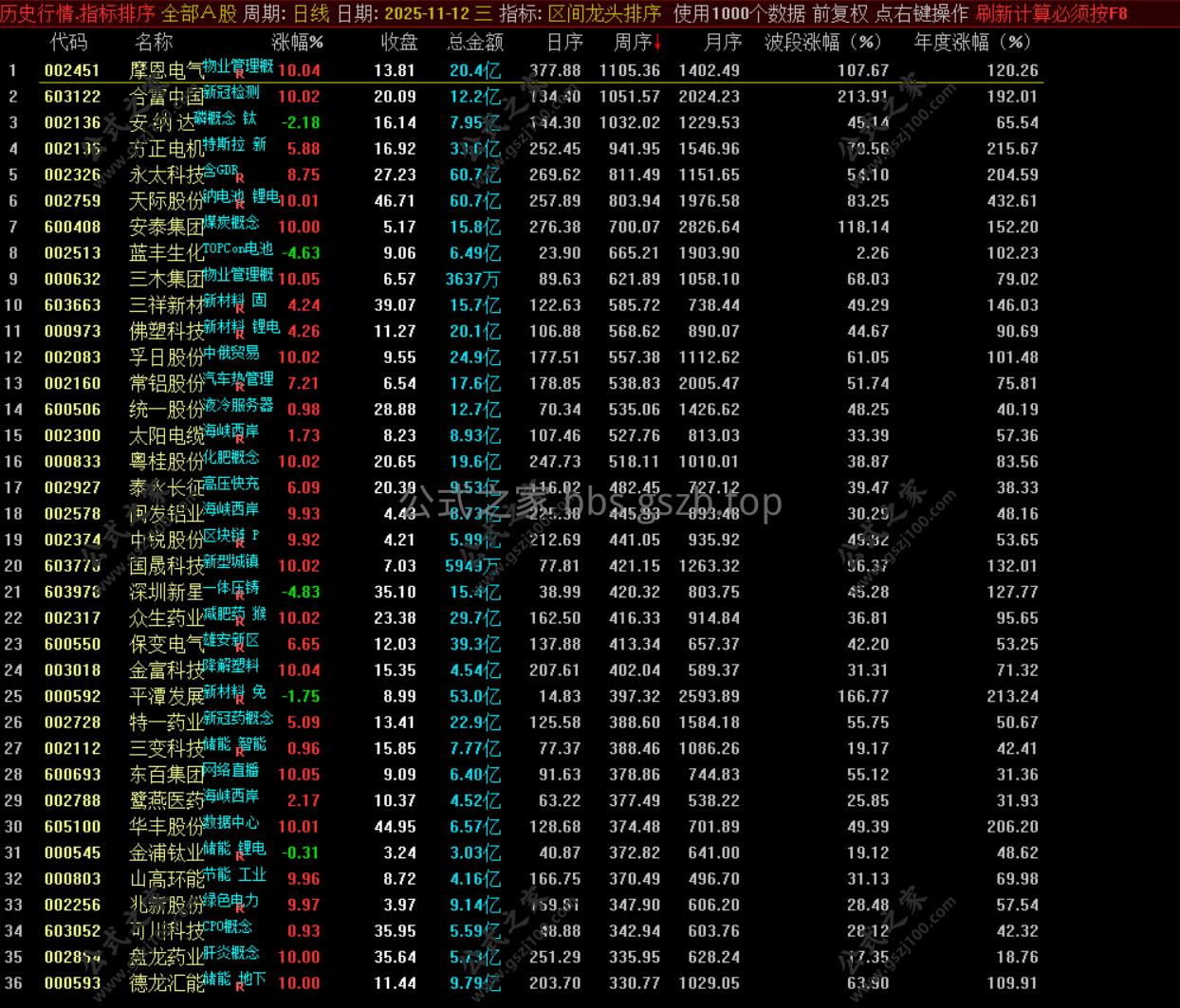Select stock code 002256
The width and height of the screenshot is (1180, 1008).
pyautogui.click(x=72, y=905)
